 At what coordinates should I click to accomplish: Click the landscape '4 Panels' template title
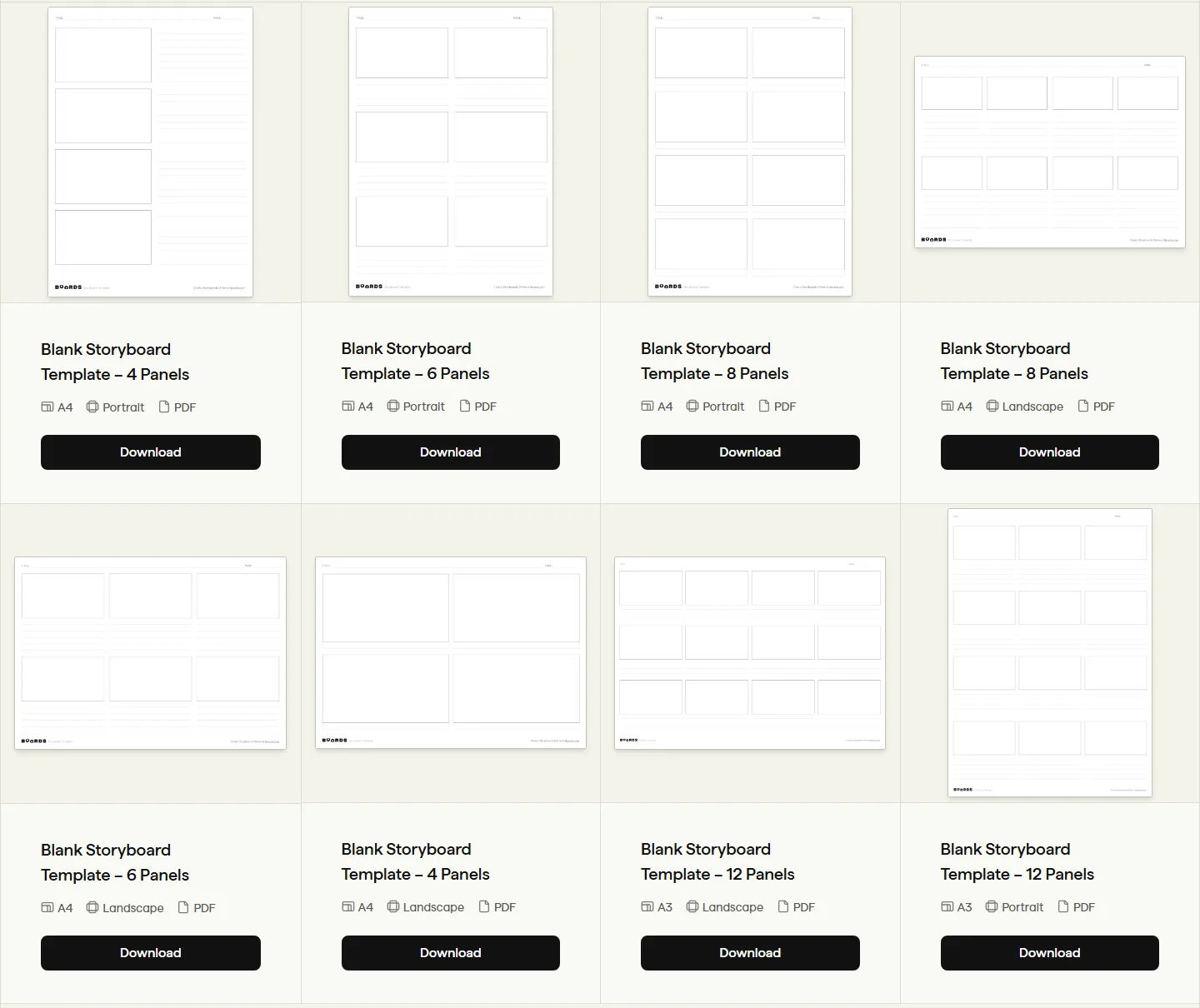click(415, 861)
